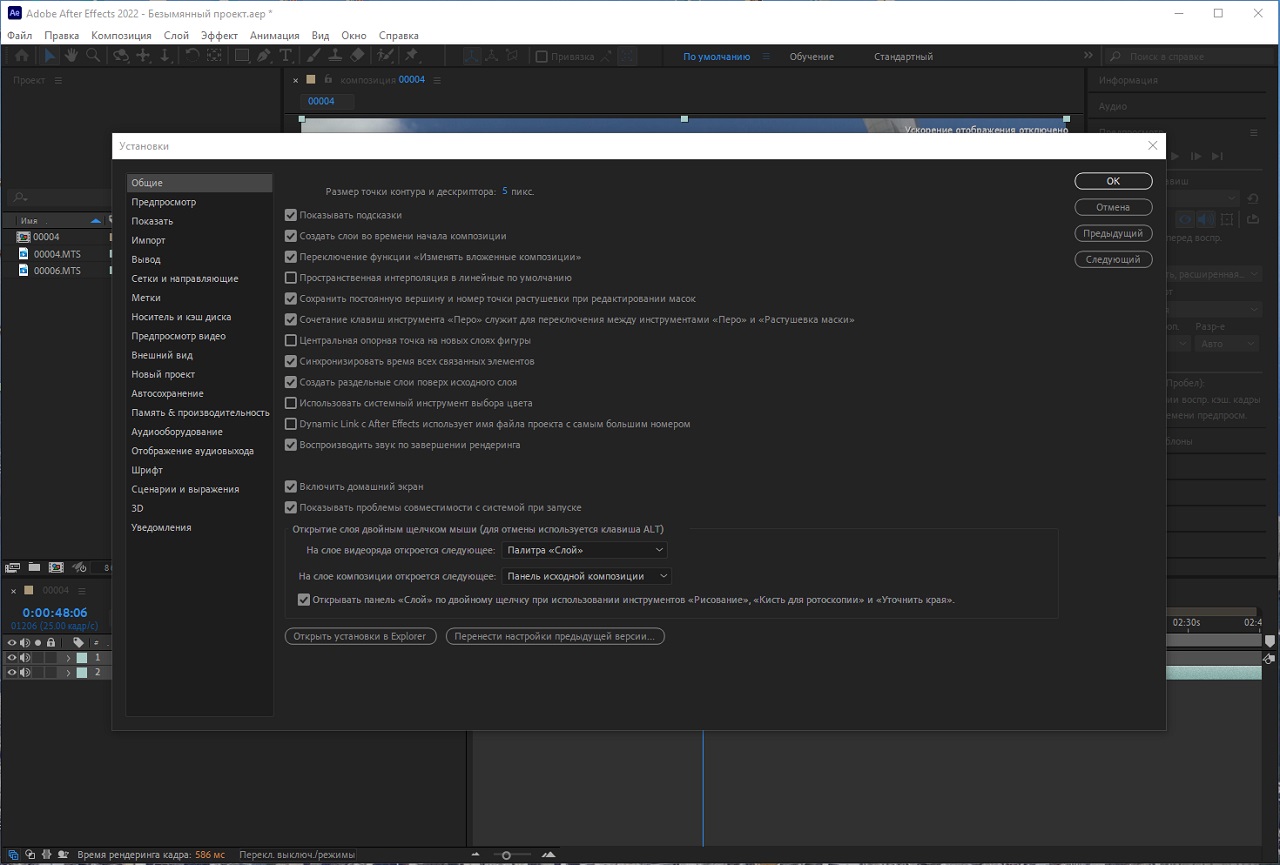Pick the Clone Stamp tool

click(336, 56)
